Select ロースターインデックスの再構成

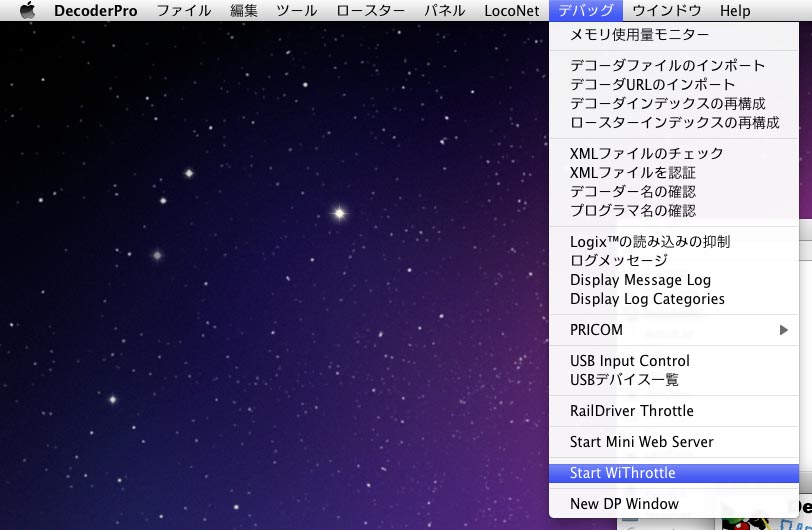point(674,123)
